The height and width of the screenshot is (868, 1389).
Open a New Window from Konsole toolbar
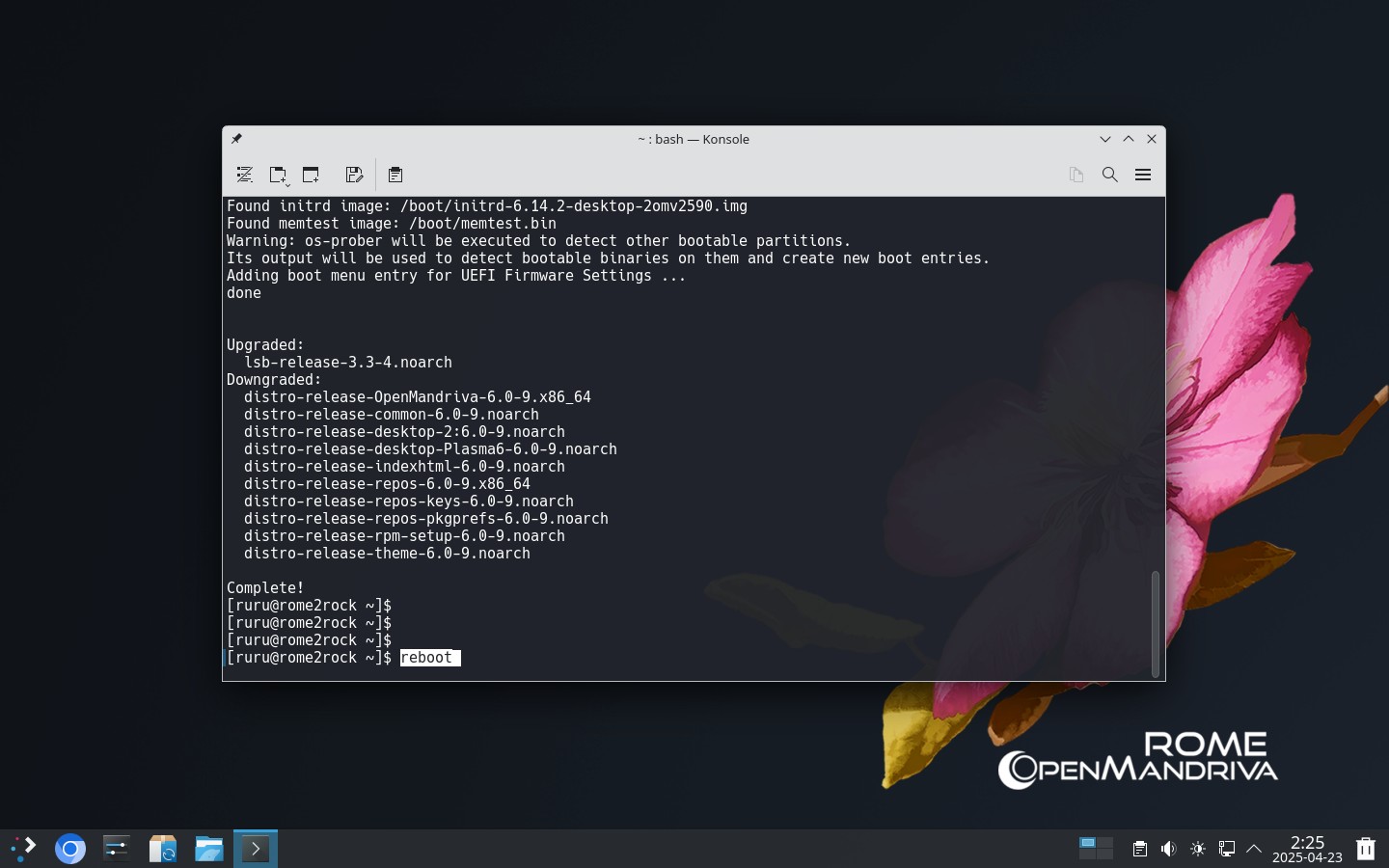pyautogui.click(x=311, y=175)
